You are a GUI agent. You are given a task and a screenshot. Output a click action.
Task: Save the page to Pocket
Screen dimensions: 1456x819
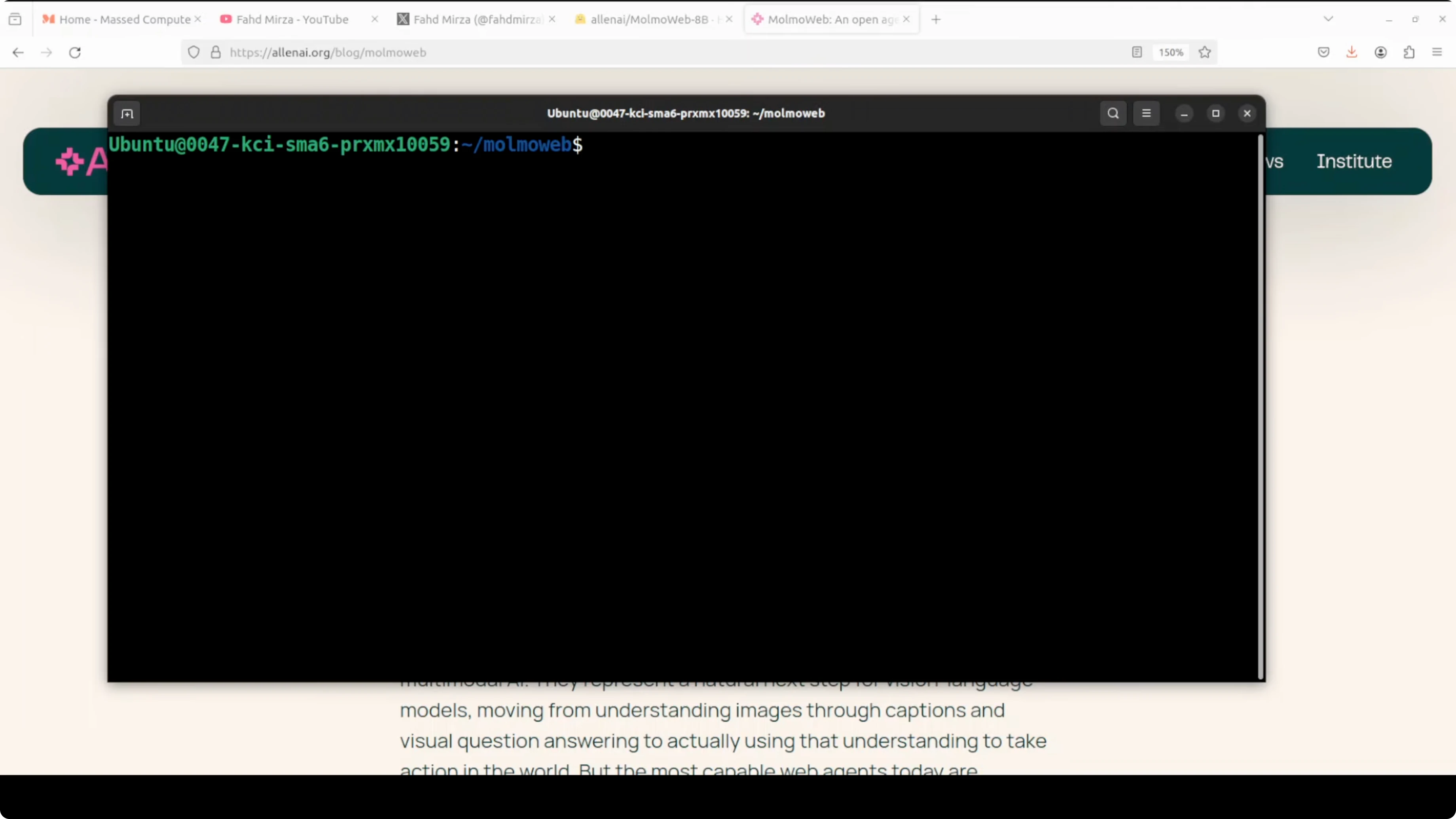coord(1323,53)
